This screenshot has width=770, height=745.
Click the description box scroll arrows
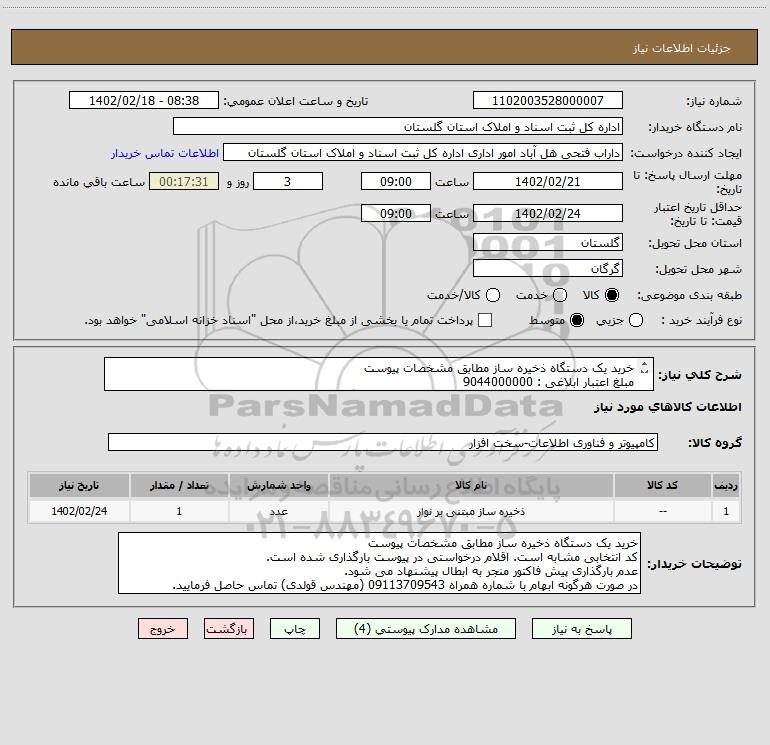click(645, 367)
